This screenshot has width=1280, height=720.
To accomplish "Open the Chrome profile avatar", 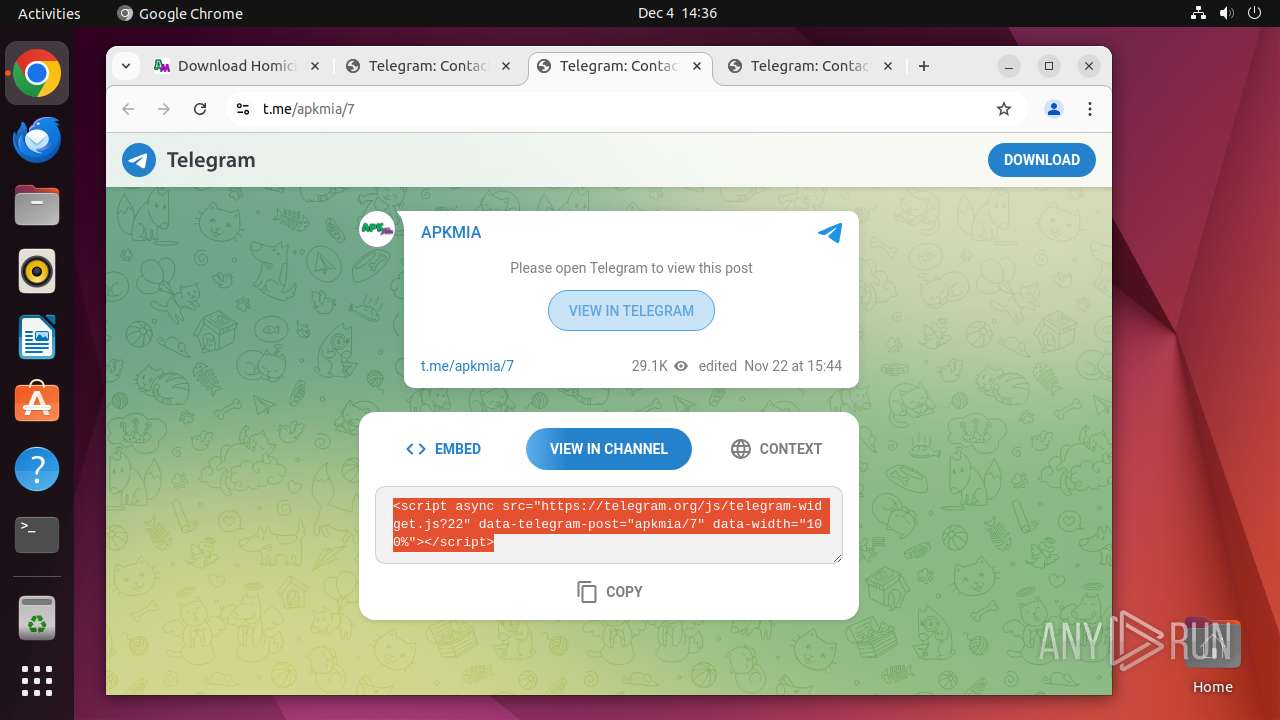I will pyautogui.click(x=1053, y=109).
